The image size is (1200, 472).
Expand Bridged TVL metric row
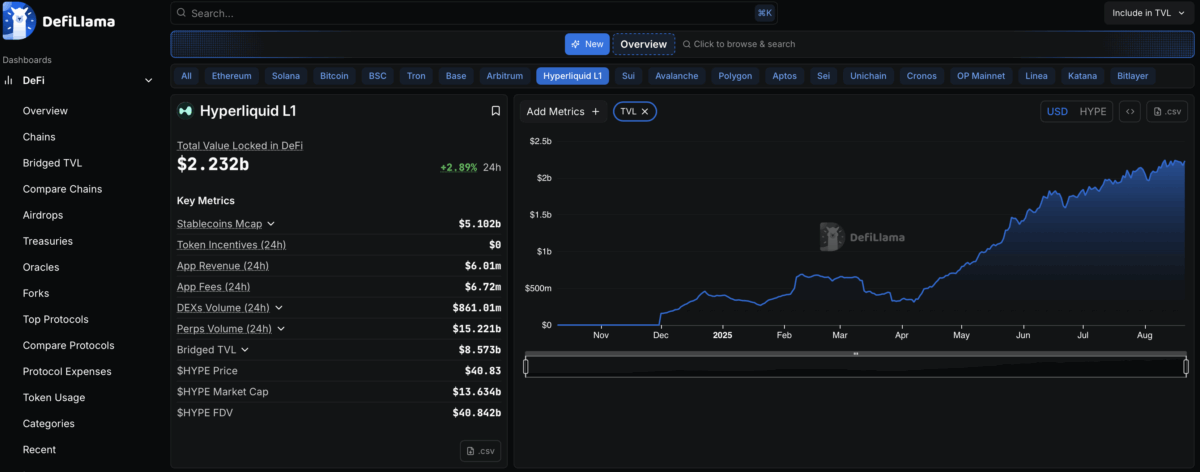pyautogui.click(x=245, y=350)
